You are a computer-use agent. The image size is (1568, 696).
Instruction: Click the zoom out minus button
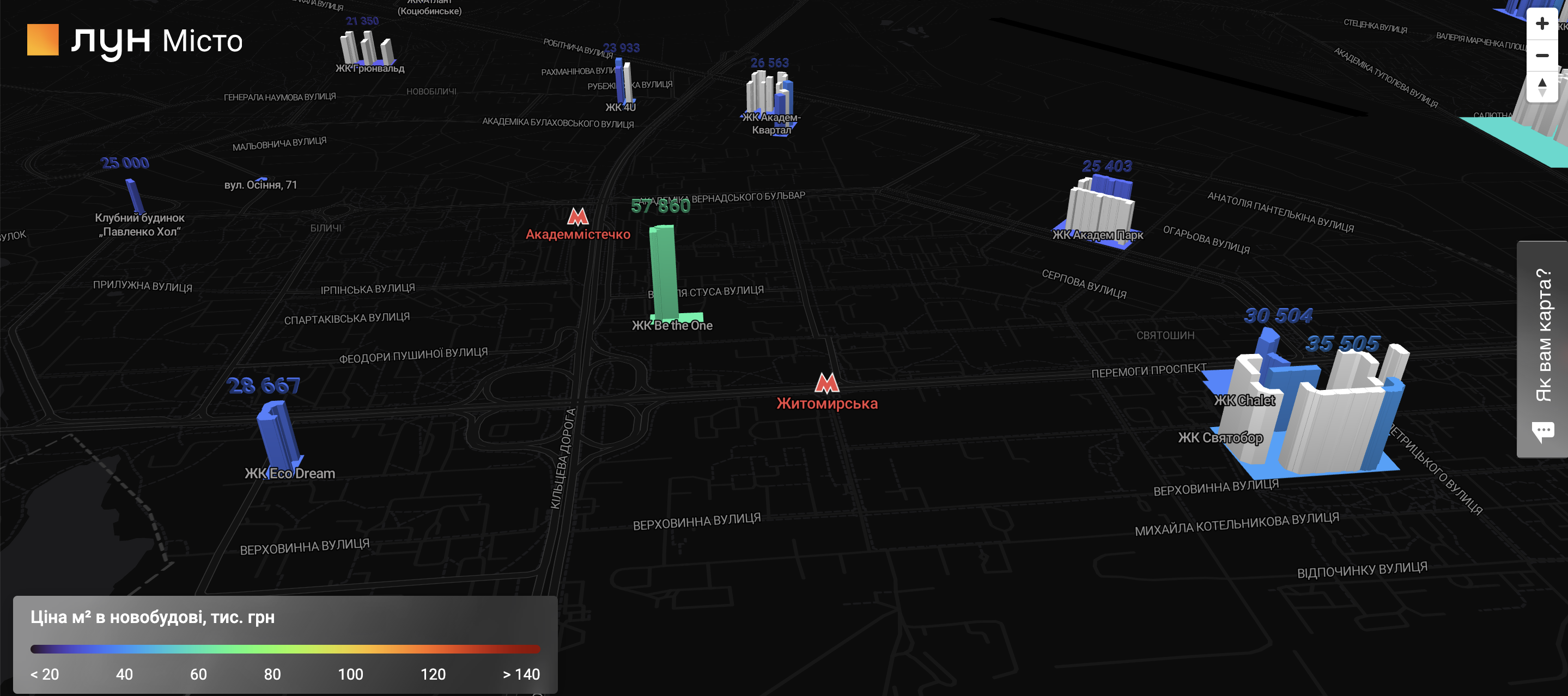click(1542, 56)
